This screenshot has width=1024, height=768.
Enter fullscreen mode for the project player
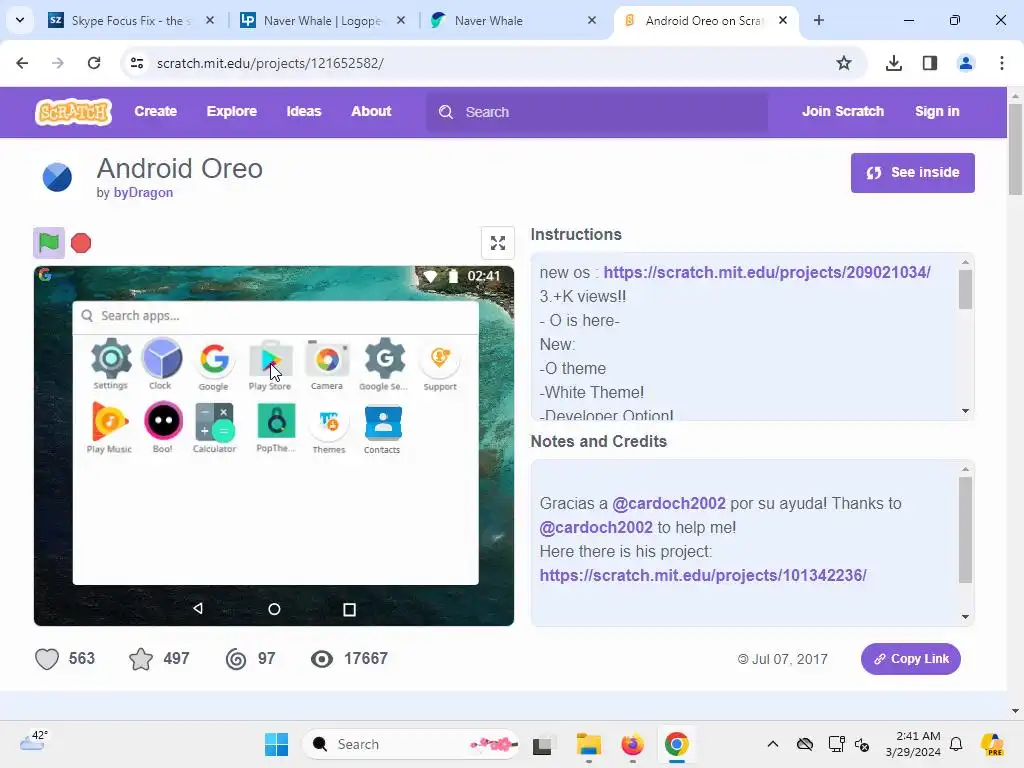(498, 243)
